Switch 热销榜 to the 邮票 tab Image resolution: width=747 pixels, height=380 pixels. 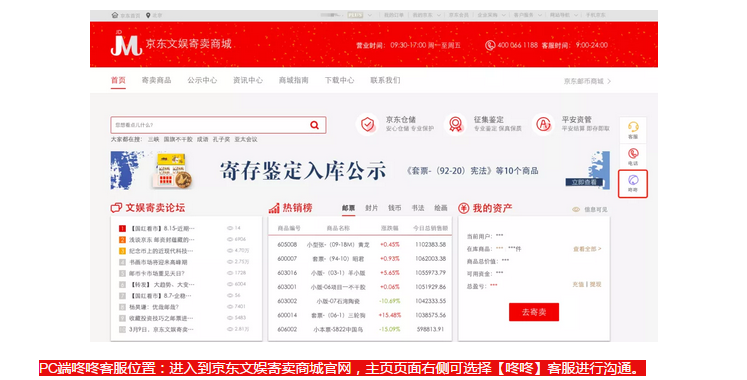tap(348, 208)
